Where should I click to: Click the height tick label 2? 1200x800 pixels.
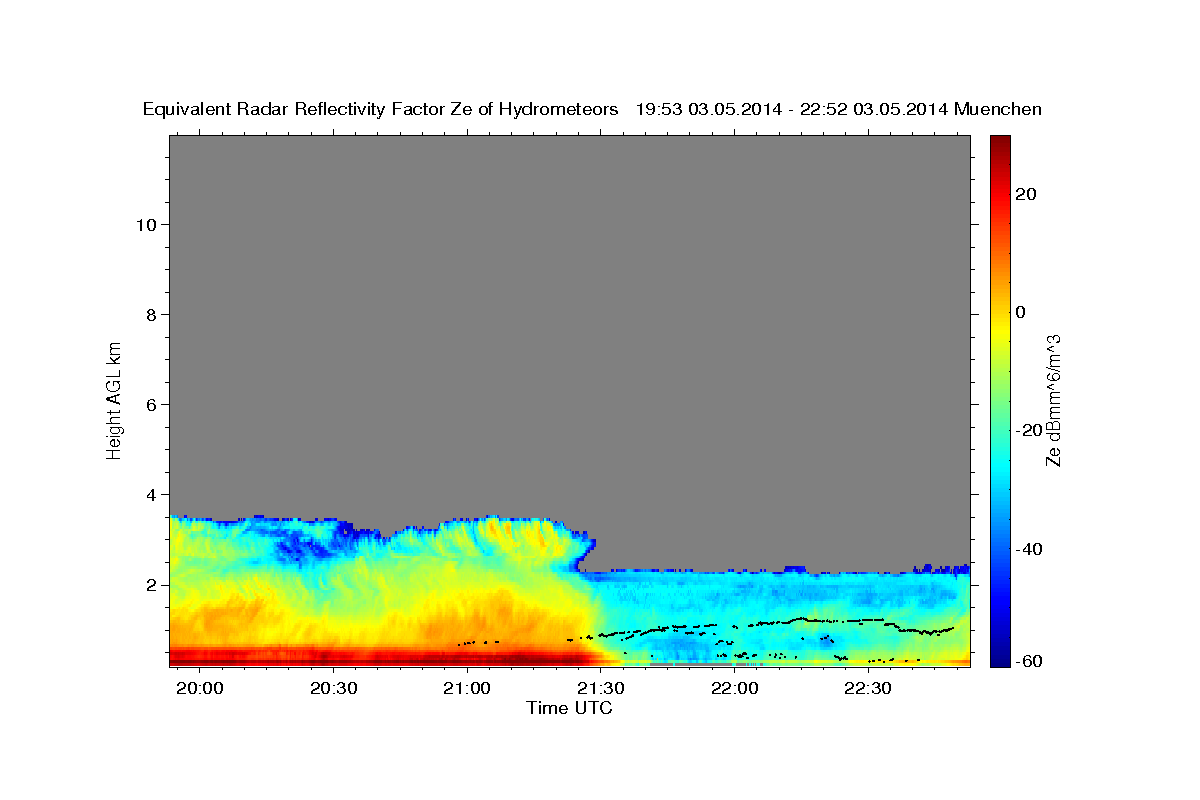tap(149, 584)
